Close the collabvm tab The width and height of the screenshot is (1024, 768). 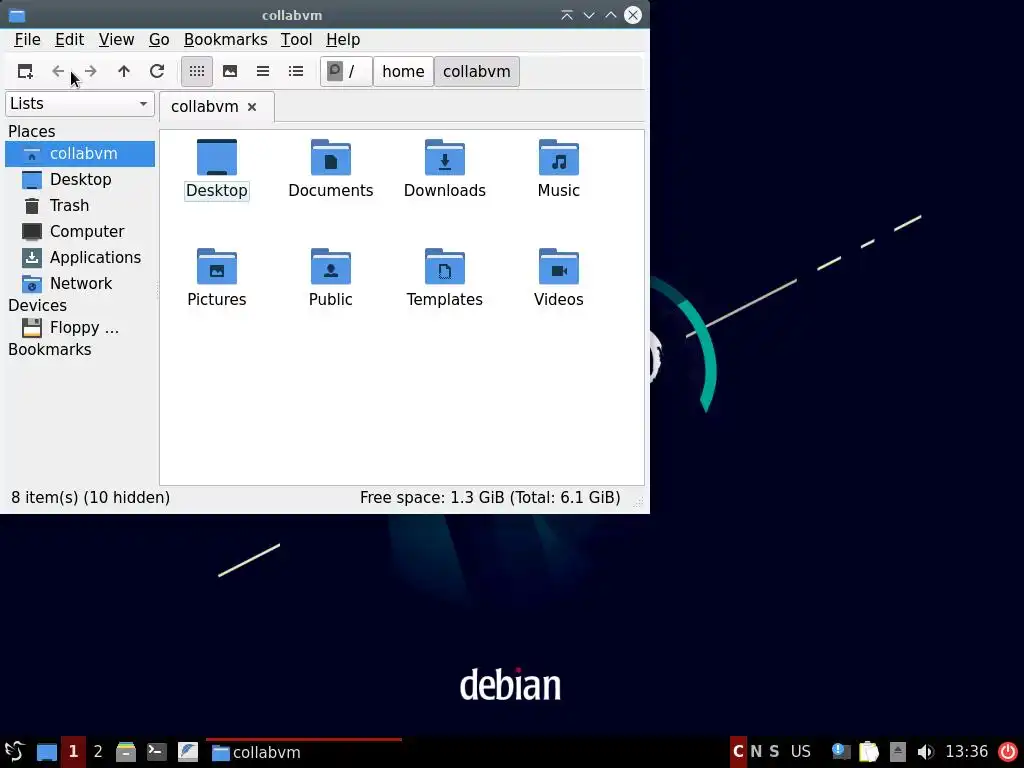(x=252, y=106)
